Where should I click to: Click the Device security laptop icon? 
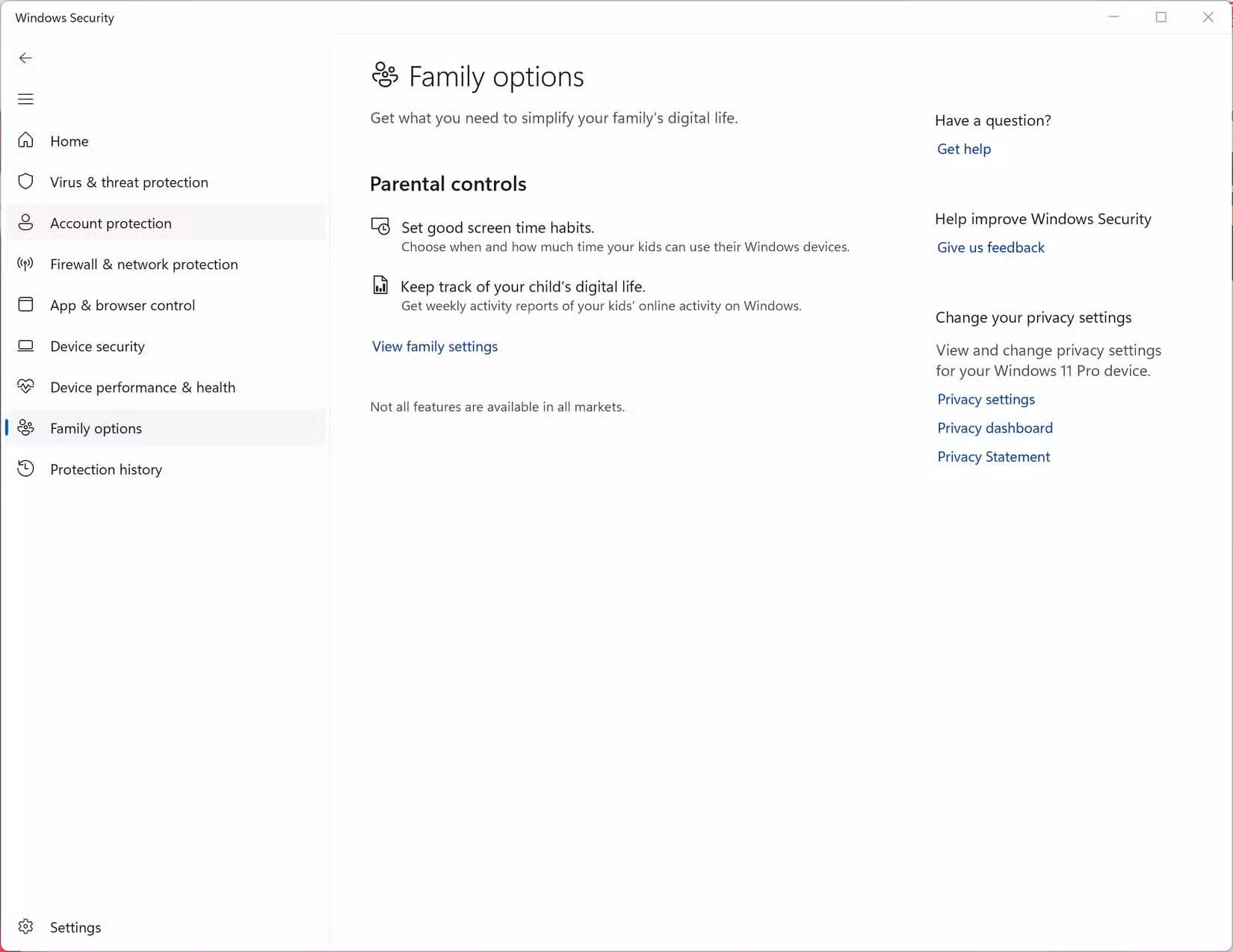[x=25, y=346]
